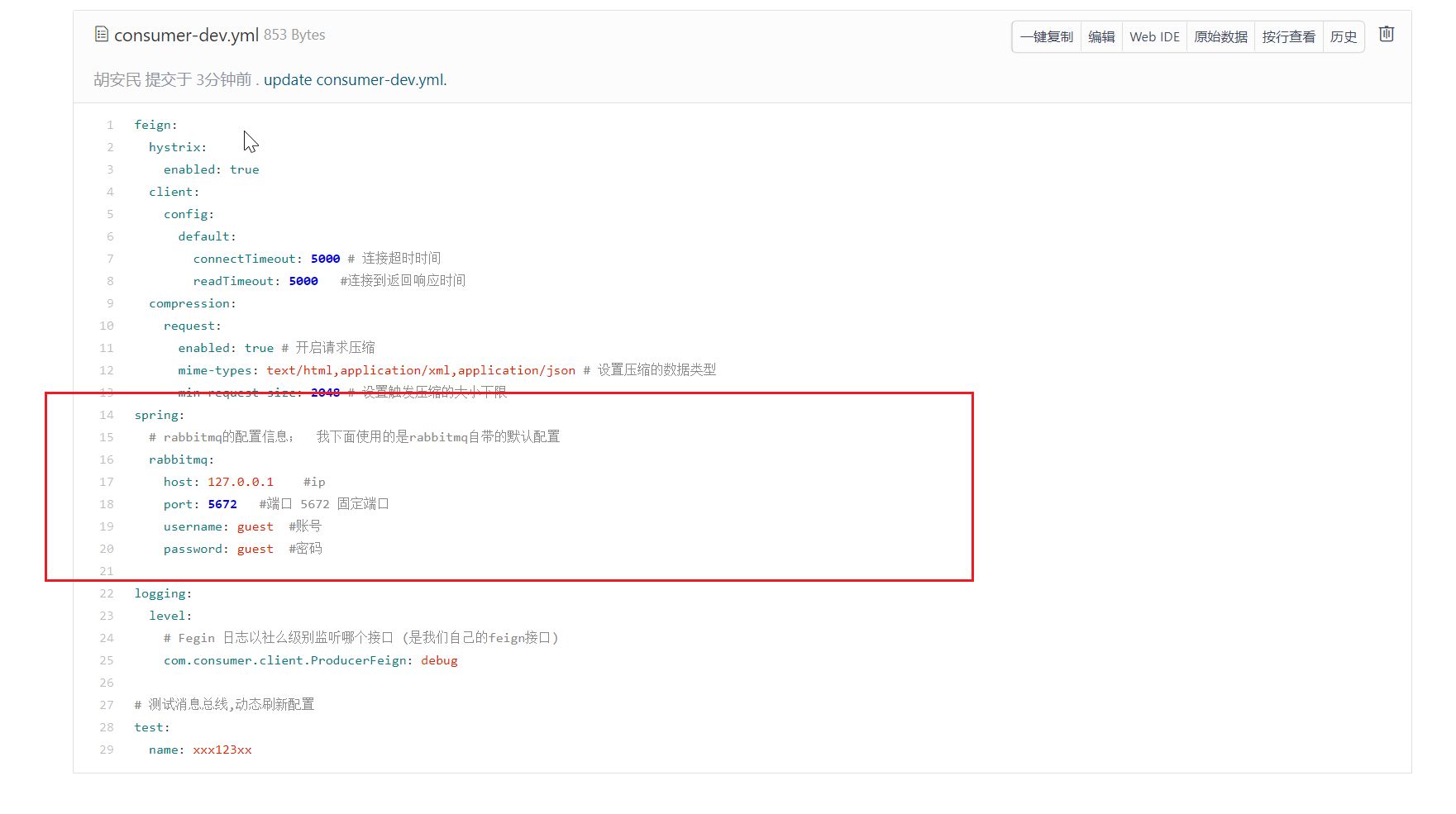Click the compression: key
Screen dimensions: 1456x814
[193, 303]
